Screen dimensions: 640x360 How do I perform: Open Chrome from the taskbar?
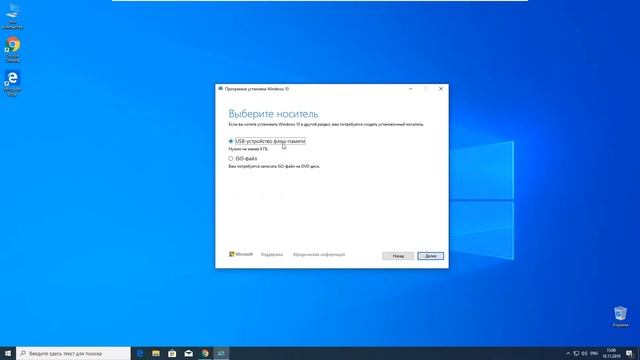205,353
